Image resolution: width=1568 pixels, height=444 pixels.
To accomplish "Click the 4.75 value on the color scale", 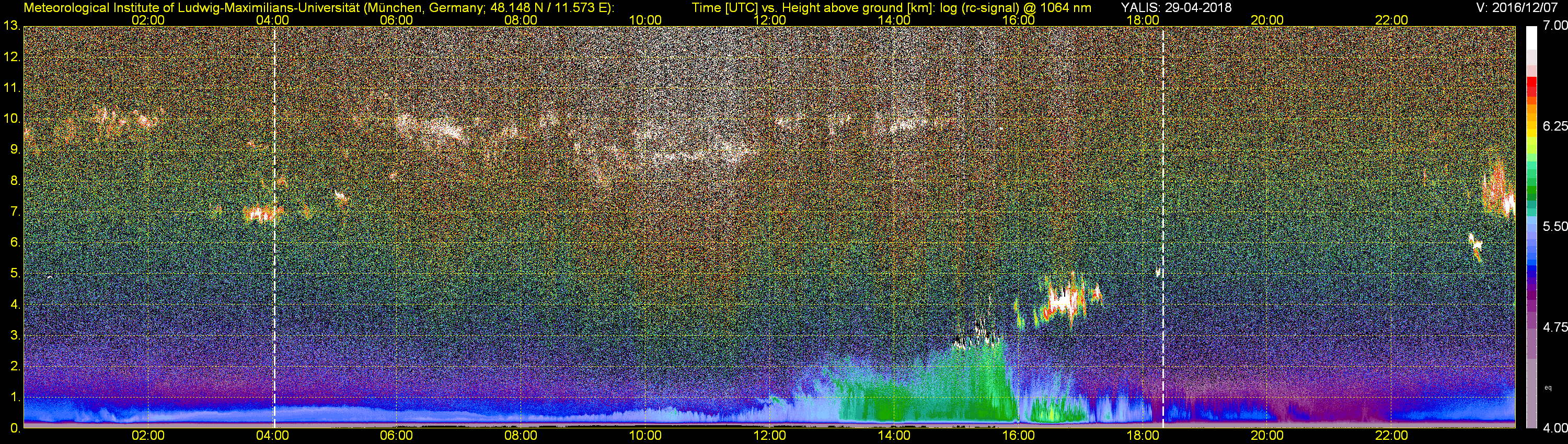I will pos(1554,327).
